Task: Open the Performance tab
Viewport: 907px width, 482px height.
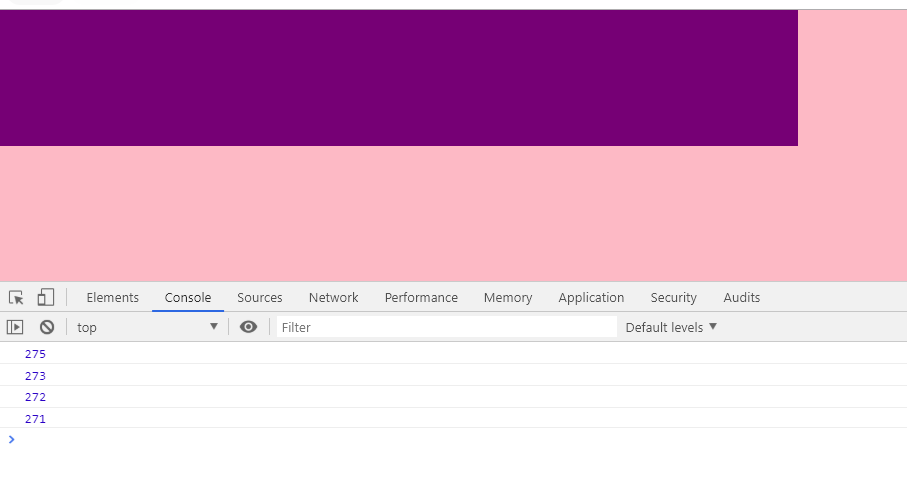Action: pos(421,297)
